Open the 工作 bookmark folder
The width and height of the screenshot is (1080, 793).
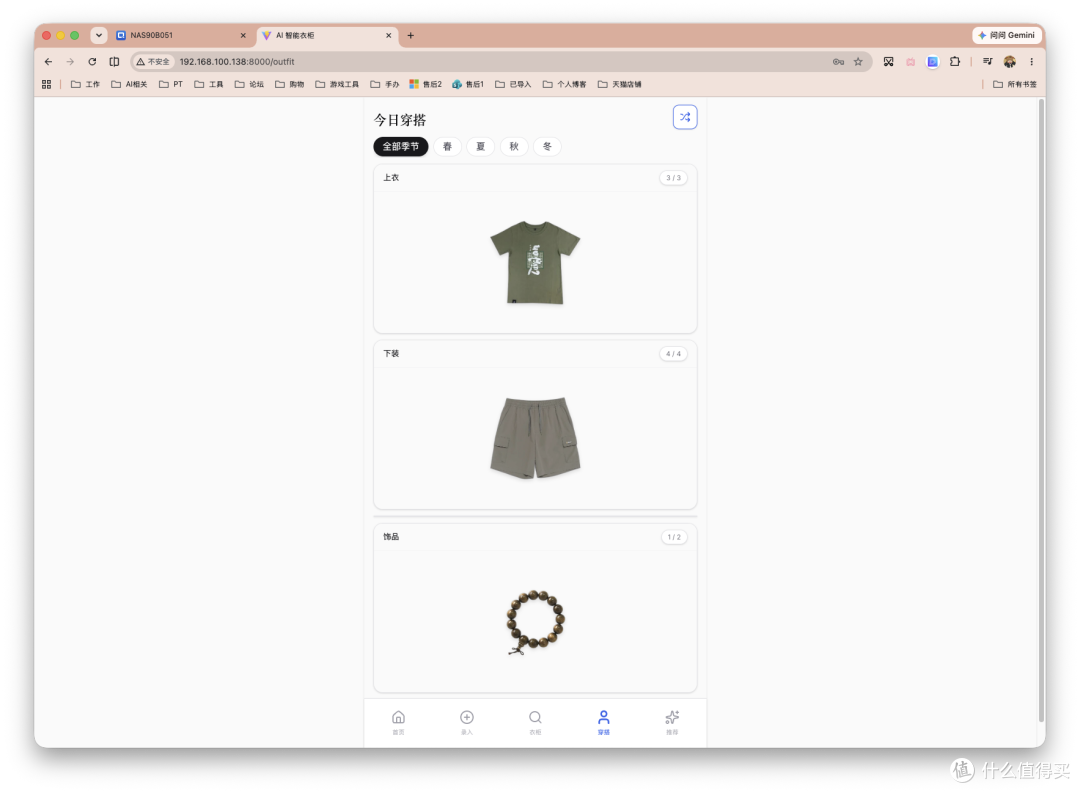(x=85, y=84)
